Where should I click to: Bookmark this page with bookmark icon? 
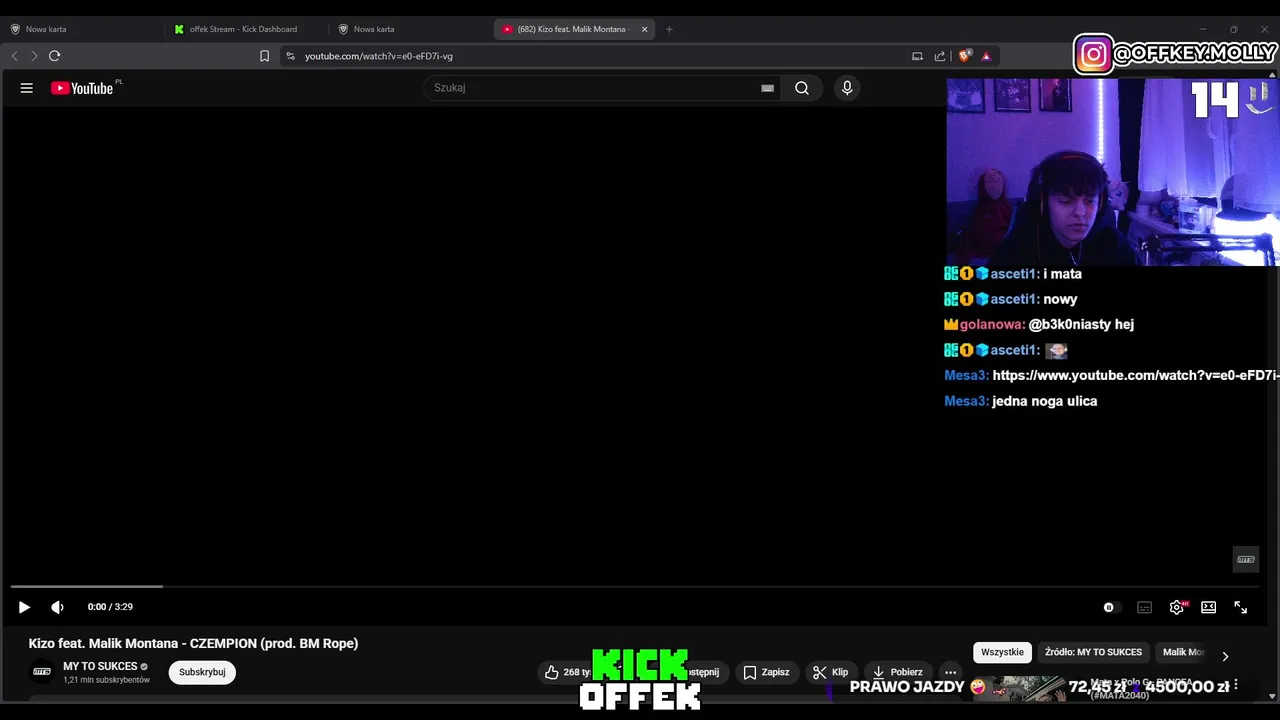pyautogui.click(x=264, y=56)
